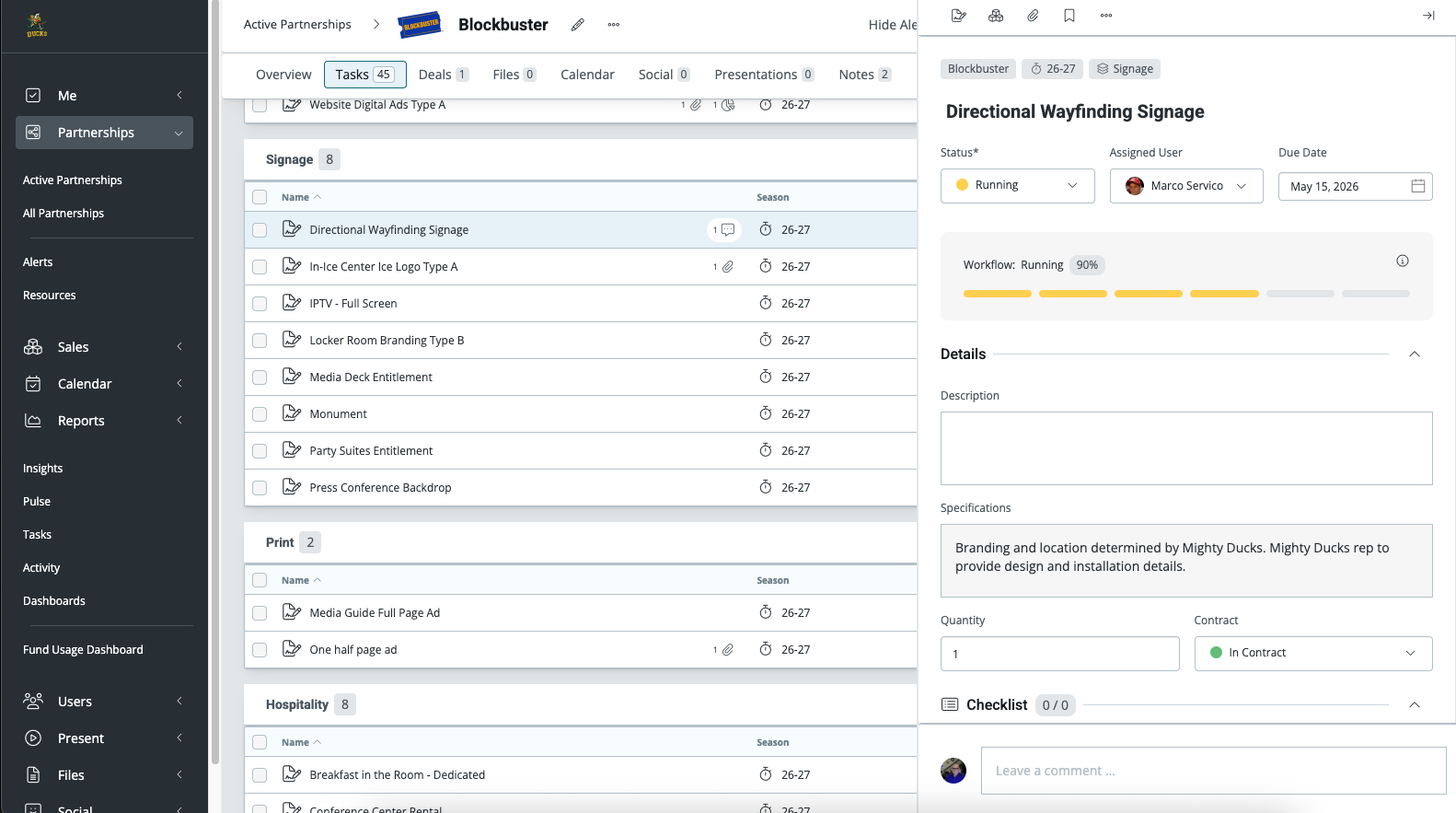Check the In-Ice Center Ice Logo Type A checkbox
Viewport: 1456px width, 813px height.
point(260,267)
